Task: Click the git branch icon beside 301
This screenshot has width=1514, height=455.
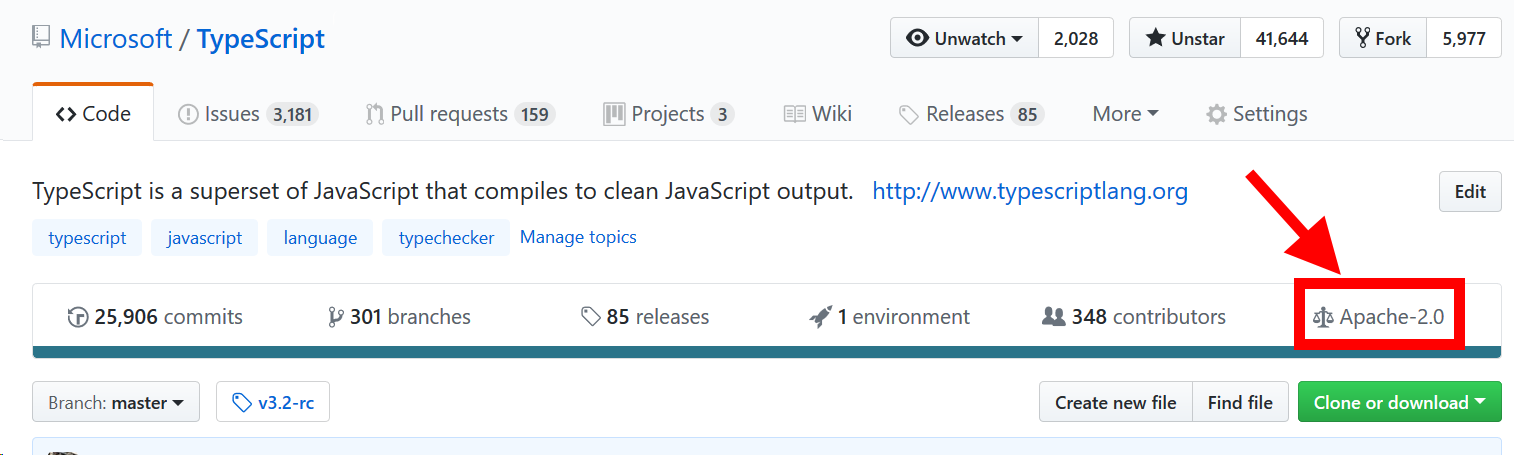Action: coord(335,318)
